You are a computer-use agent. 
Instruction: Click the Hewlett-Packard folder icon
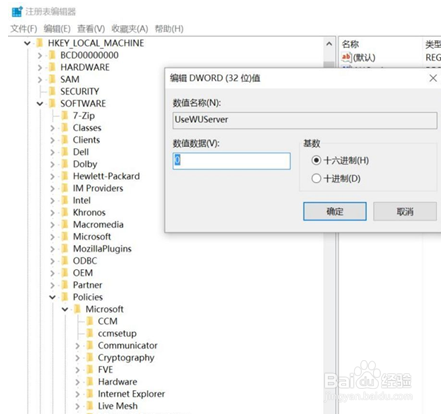tap(65, 176)
